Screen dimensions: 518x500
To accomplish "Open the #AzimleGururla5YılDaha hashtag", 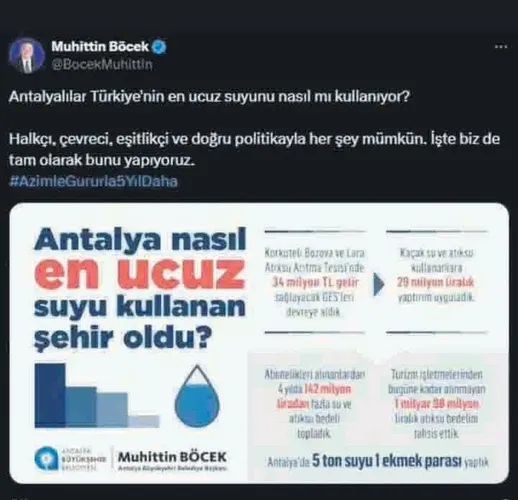I will click(93, 181).
